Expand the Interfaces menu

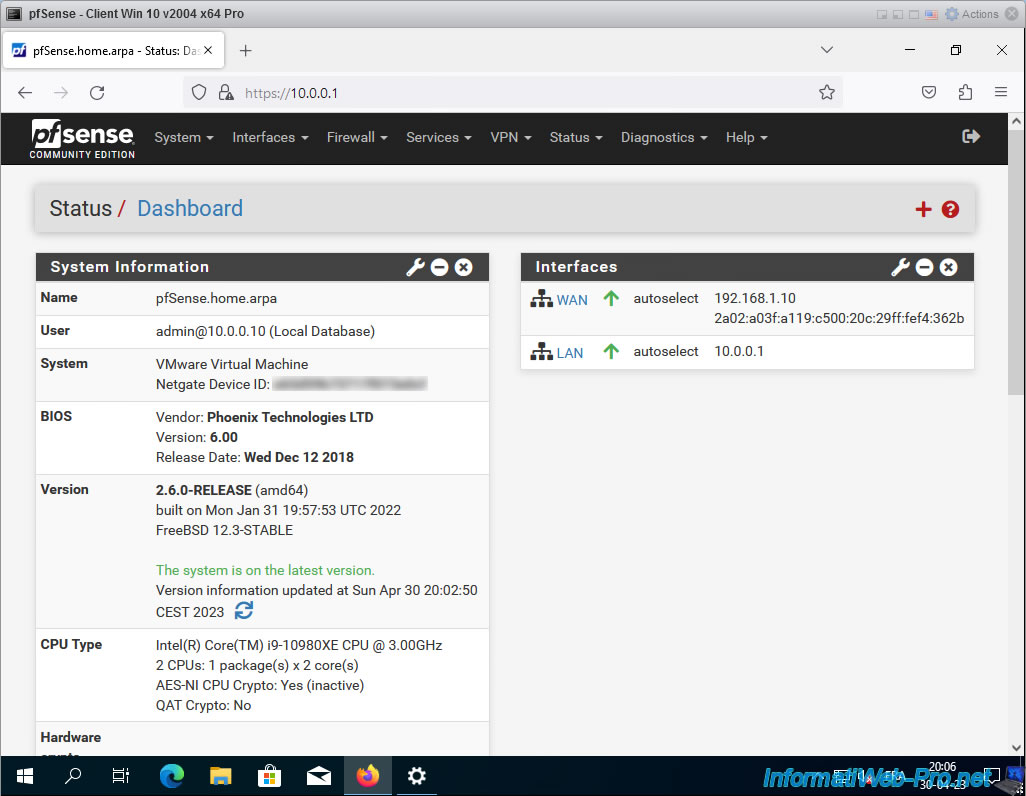point(270,137)
